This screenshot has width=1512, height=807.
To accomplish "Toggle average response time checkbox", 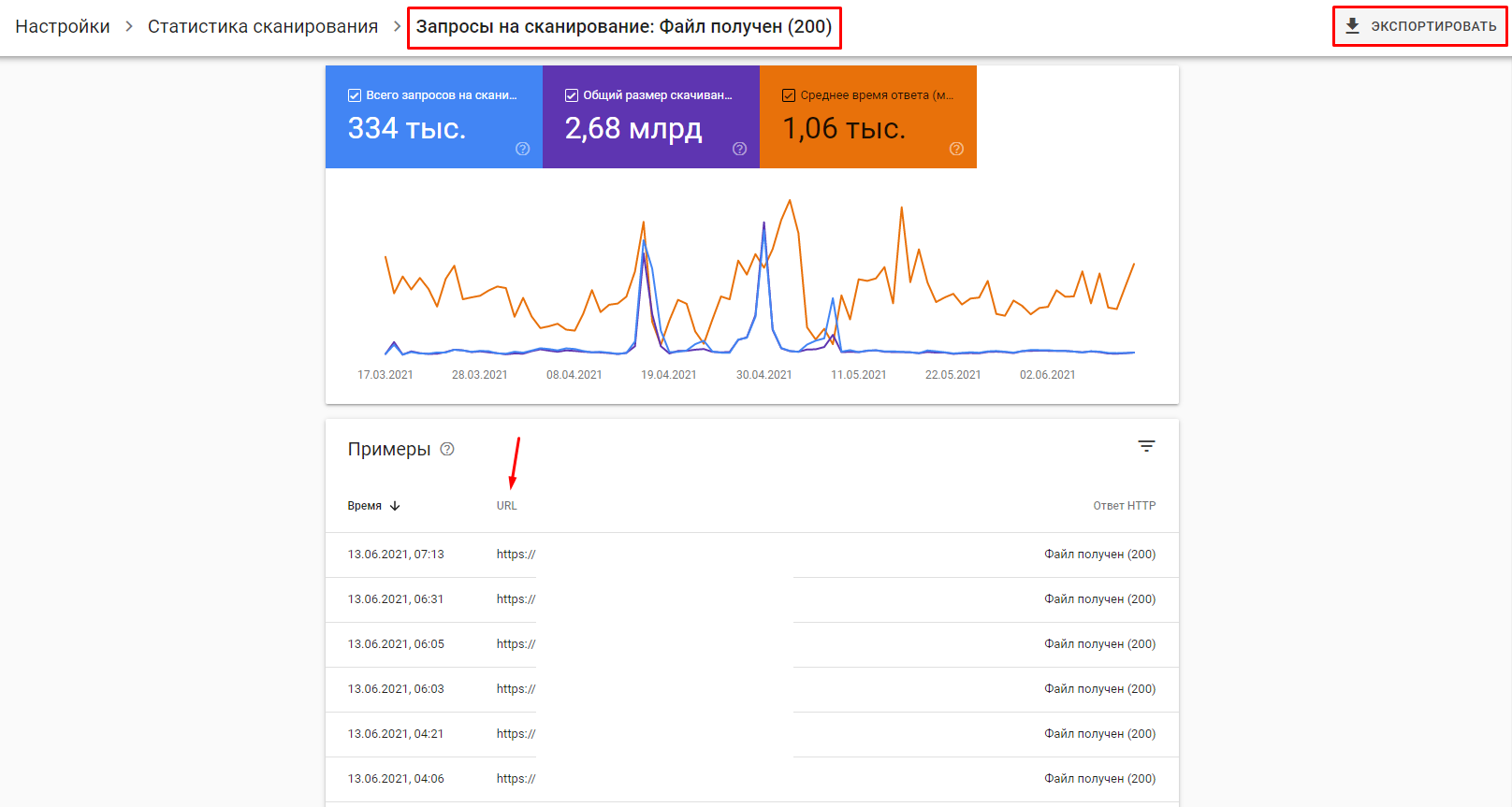I will (x=789, y=95).
